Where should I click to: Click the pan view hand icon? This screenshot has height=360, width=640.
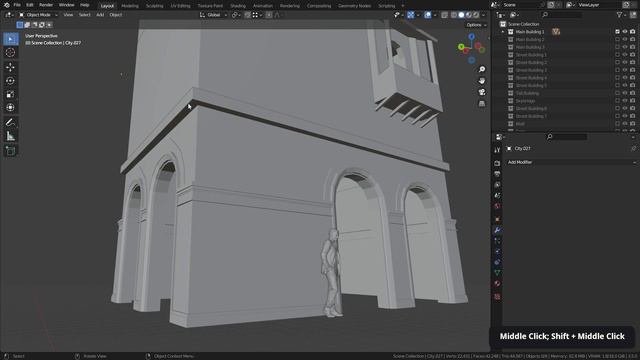point(482,81)
